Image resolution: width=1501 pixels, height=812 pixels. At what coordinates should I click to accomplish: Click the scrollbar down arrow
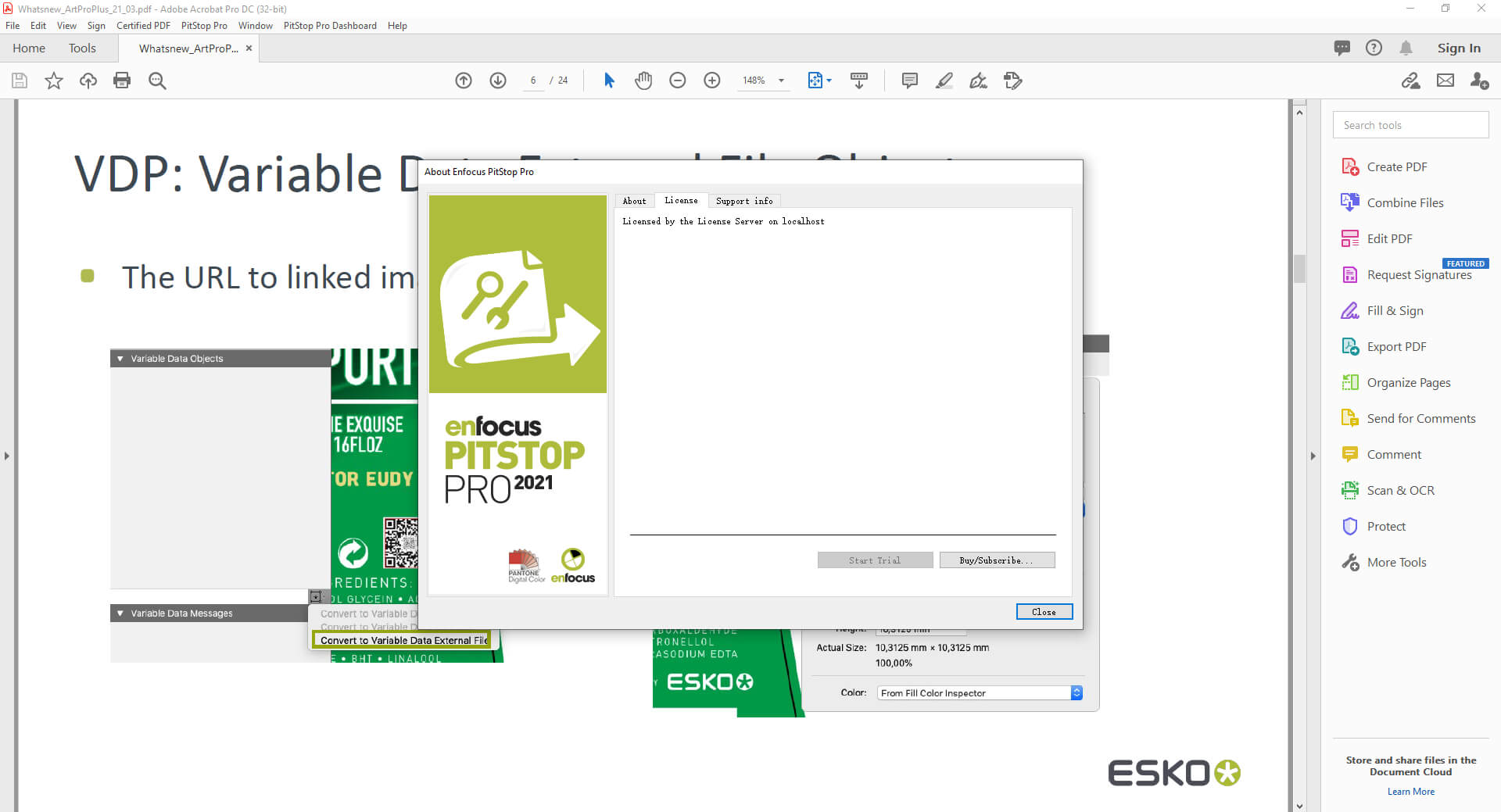click(x=1299, y=806)
